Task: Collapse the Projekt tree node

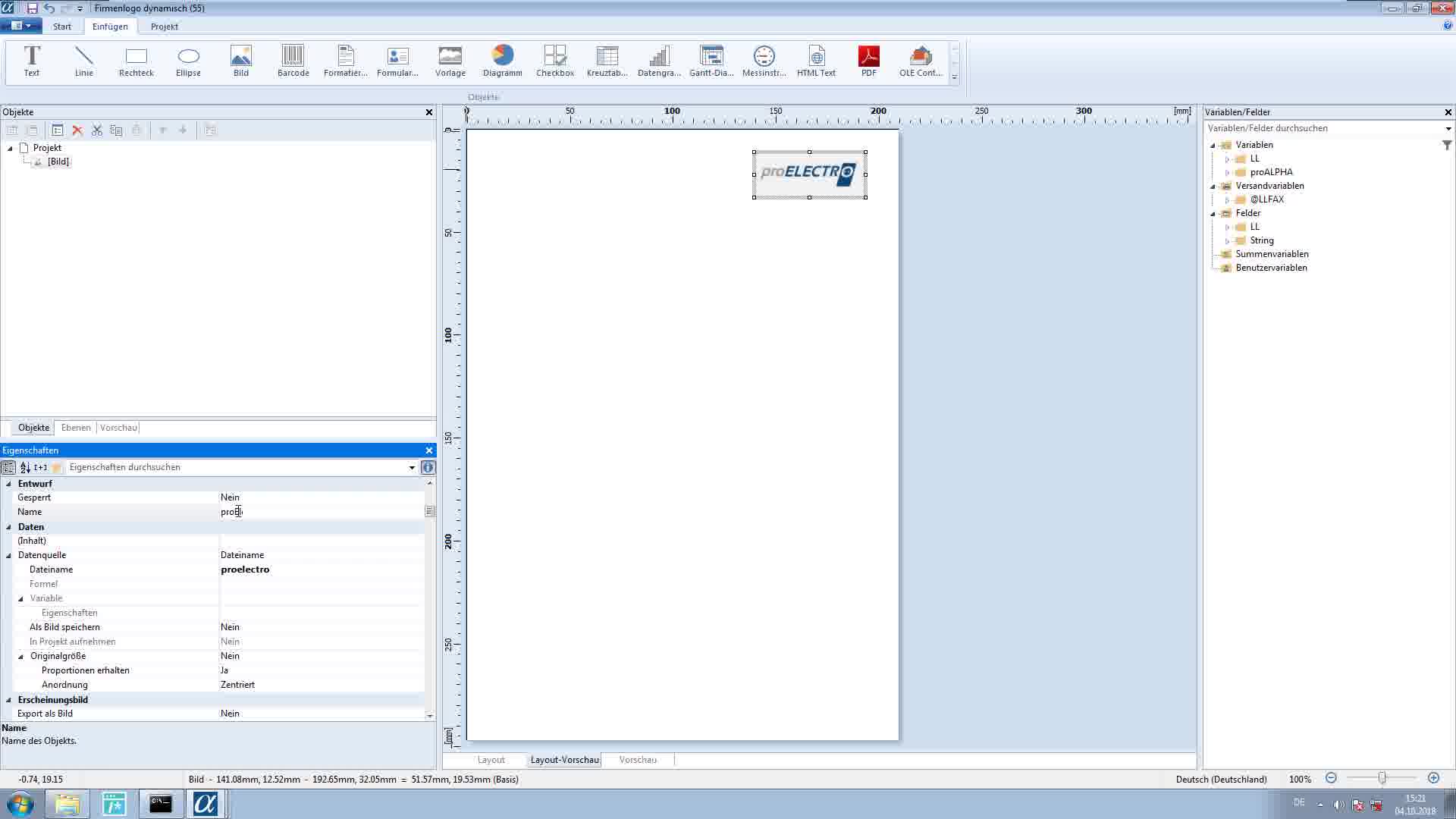Action: point(10,149)
